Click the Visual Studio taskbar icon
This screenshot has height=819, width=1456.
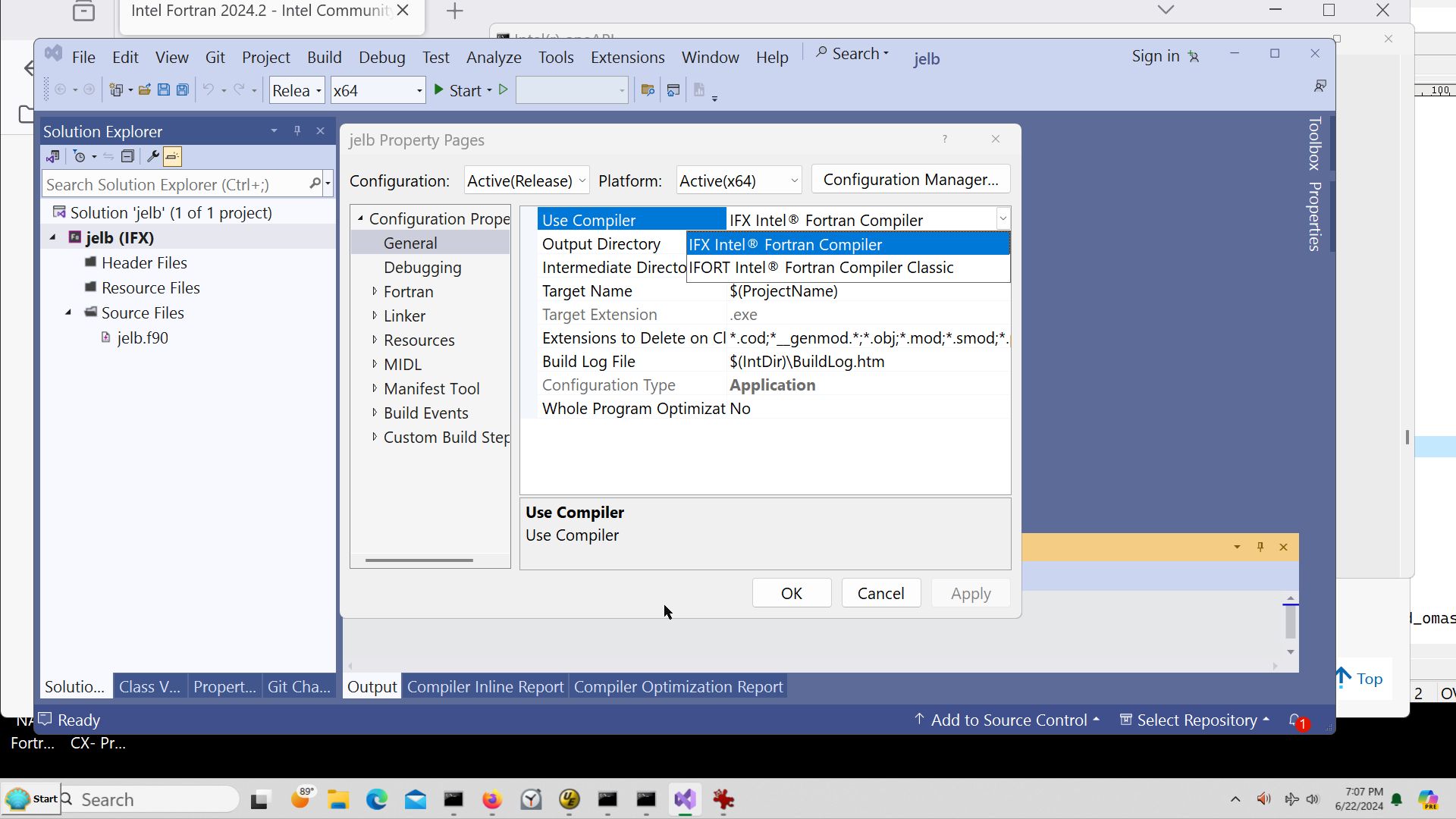click(x=685, y=799)
